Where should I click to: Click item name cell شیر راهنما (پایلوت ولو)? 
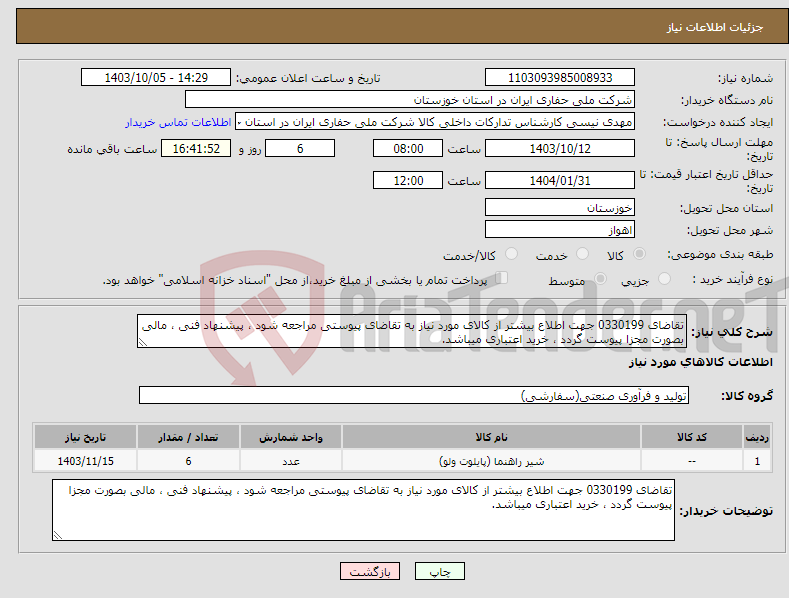pyautogui.click(x=491, y=461)
